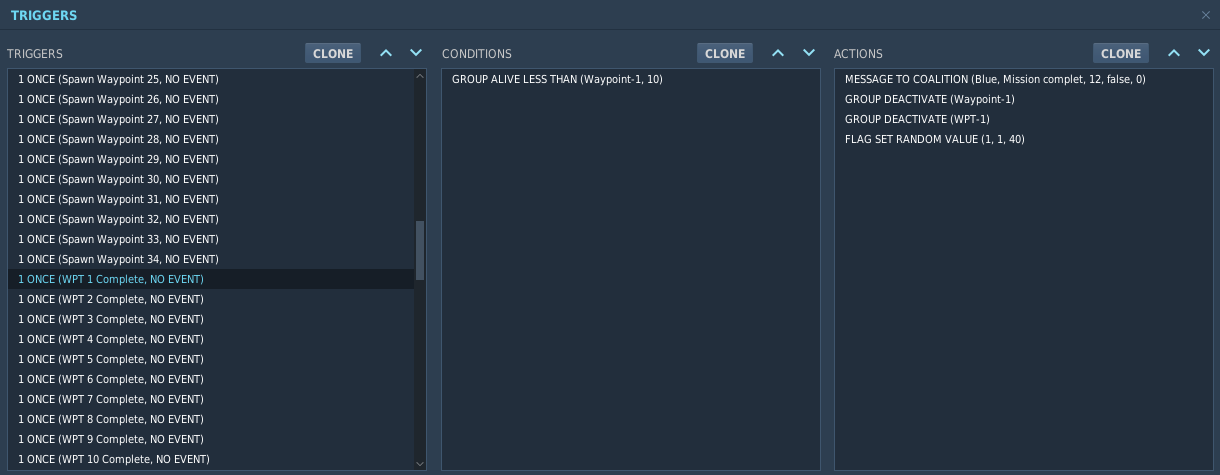Viewport: 1220px width, 475px height.
Task: Select trigger WPT 5 Complete
Action: coord(211,359)
